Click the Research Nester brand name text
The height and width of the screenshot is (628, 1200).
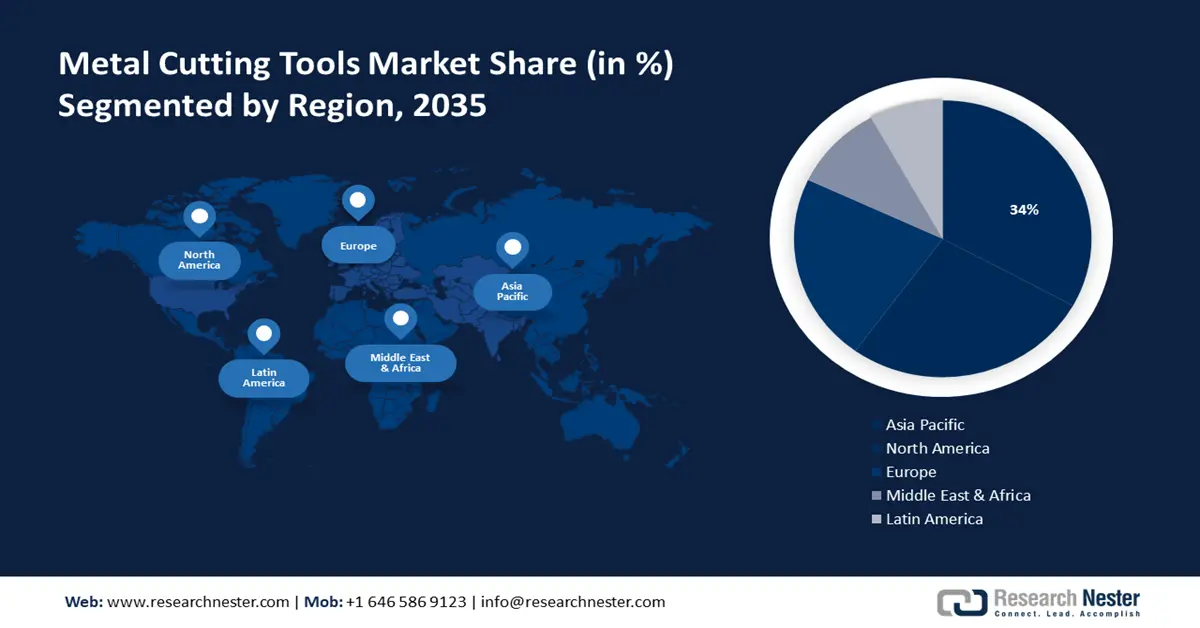coord(1066,598)
